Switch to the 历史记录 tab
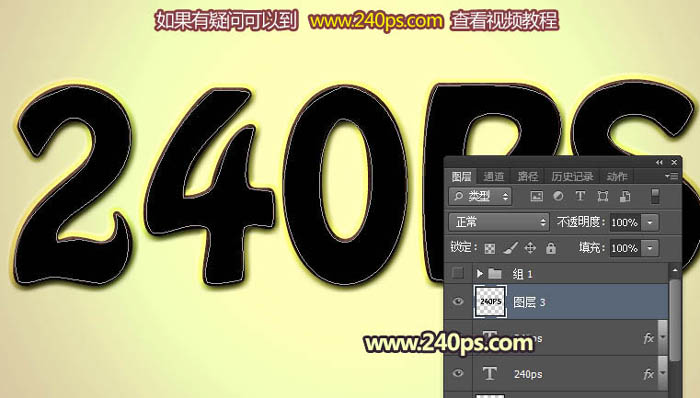The height and width of the screenshot is (398, 700). click(x=572, y=177)
